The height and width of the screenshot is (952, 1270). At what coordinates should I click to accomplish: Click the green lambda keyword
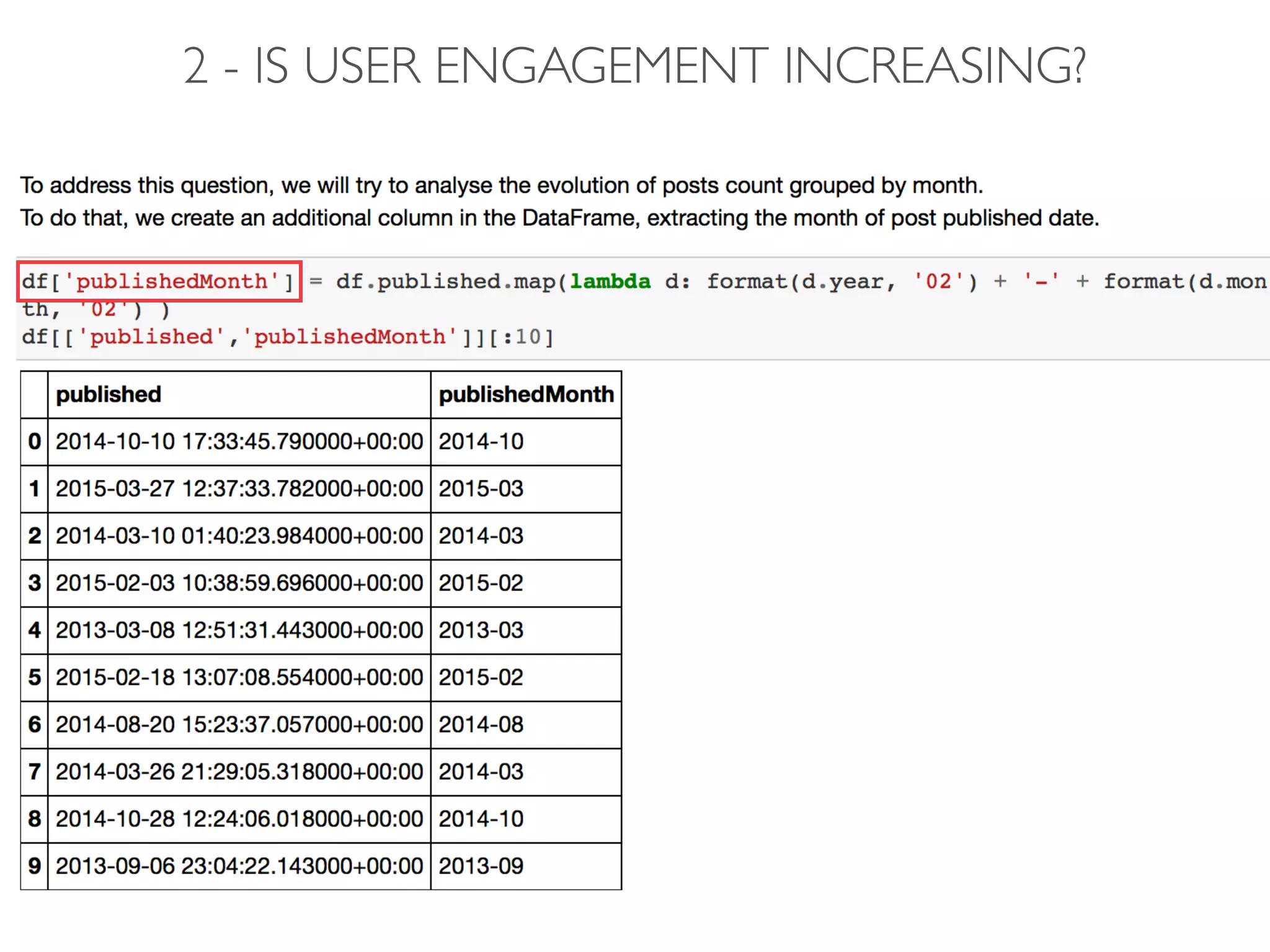pyautogui.click(x=610, y=282)
